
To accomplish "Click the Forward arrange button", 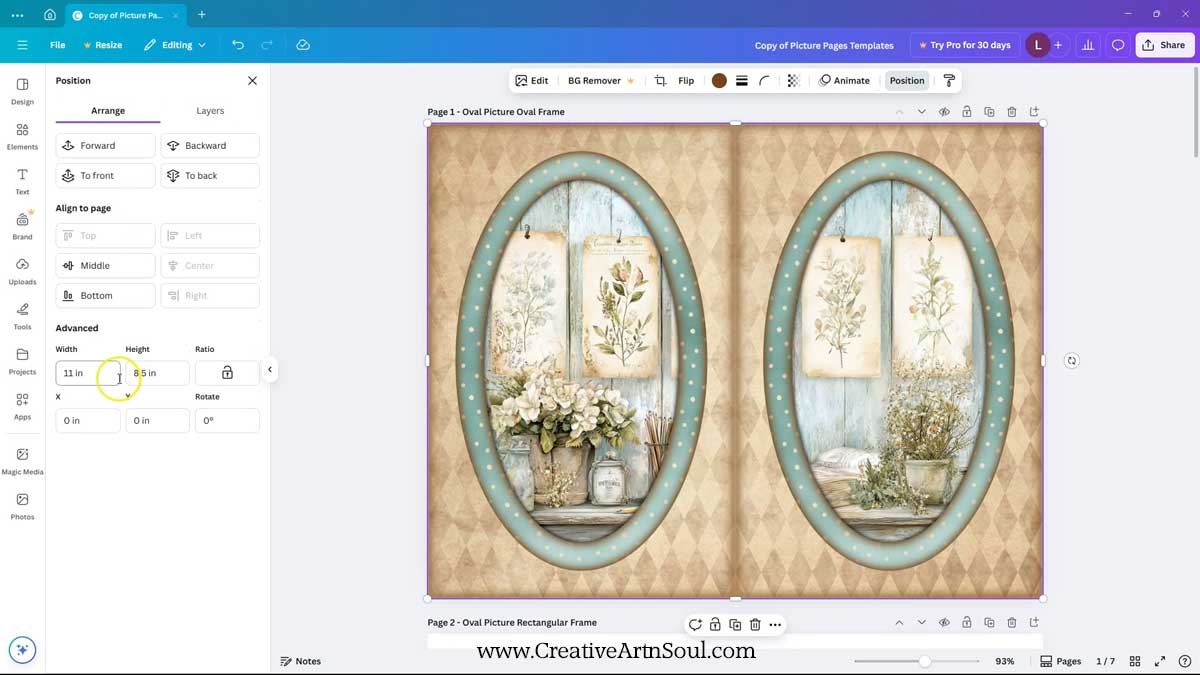I will coord(106,146).
